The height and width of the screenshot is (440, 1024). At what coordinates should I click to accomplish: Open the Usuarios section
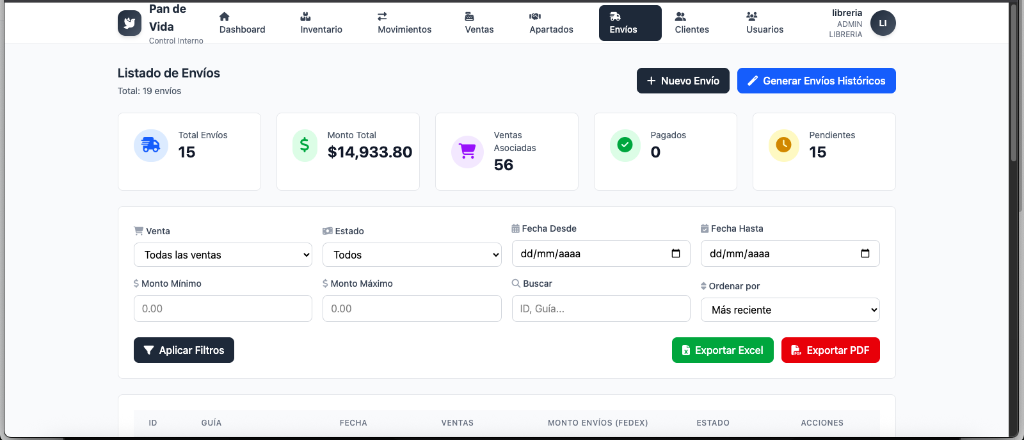pos(765,23)
